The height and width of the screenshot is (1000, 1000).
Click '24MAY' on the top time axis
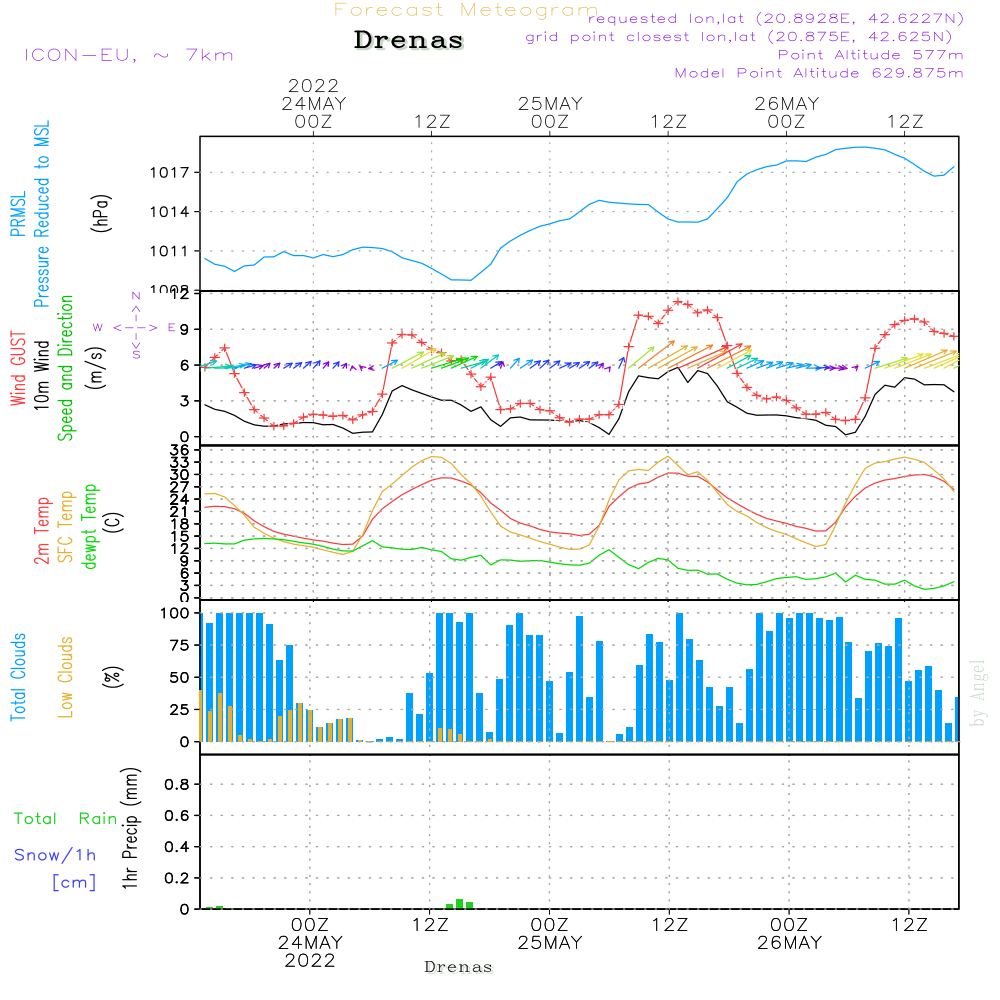tap(314, 103)
